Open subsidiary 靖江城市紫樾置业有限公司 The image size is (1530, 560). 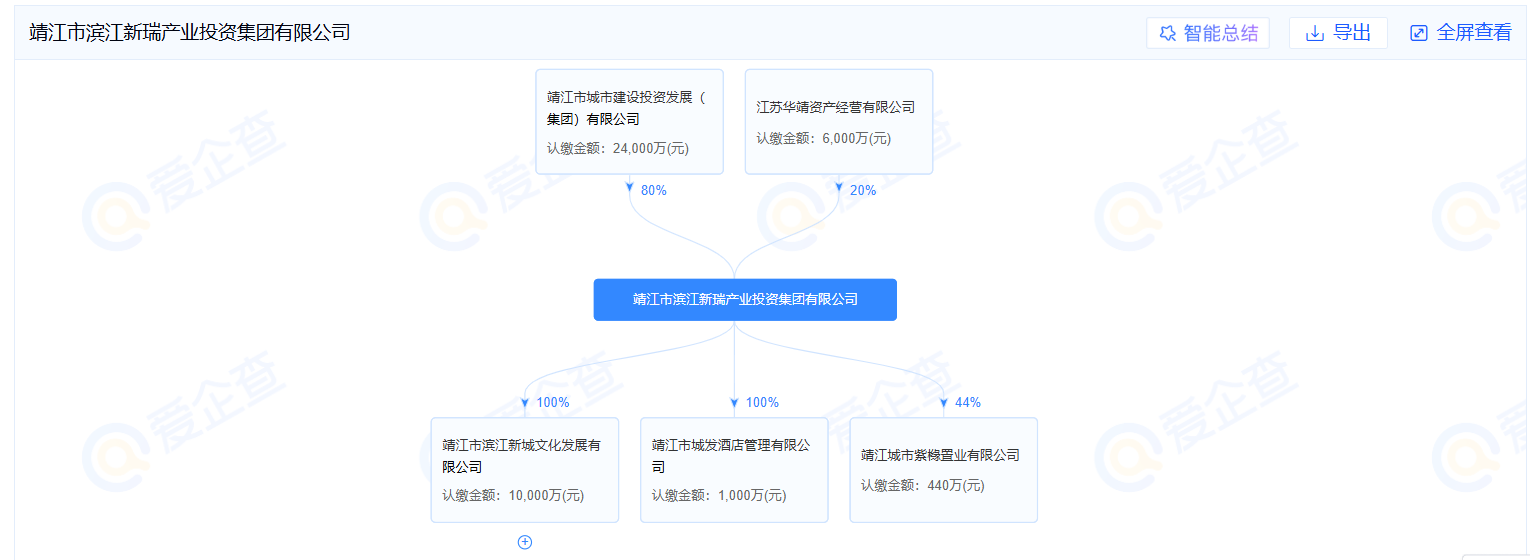(x=940, y=455)
